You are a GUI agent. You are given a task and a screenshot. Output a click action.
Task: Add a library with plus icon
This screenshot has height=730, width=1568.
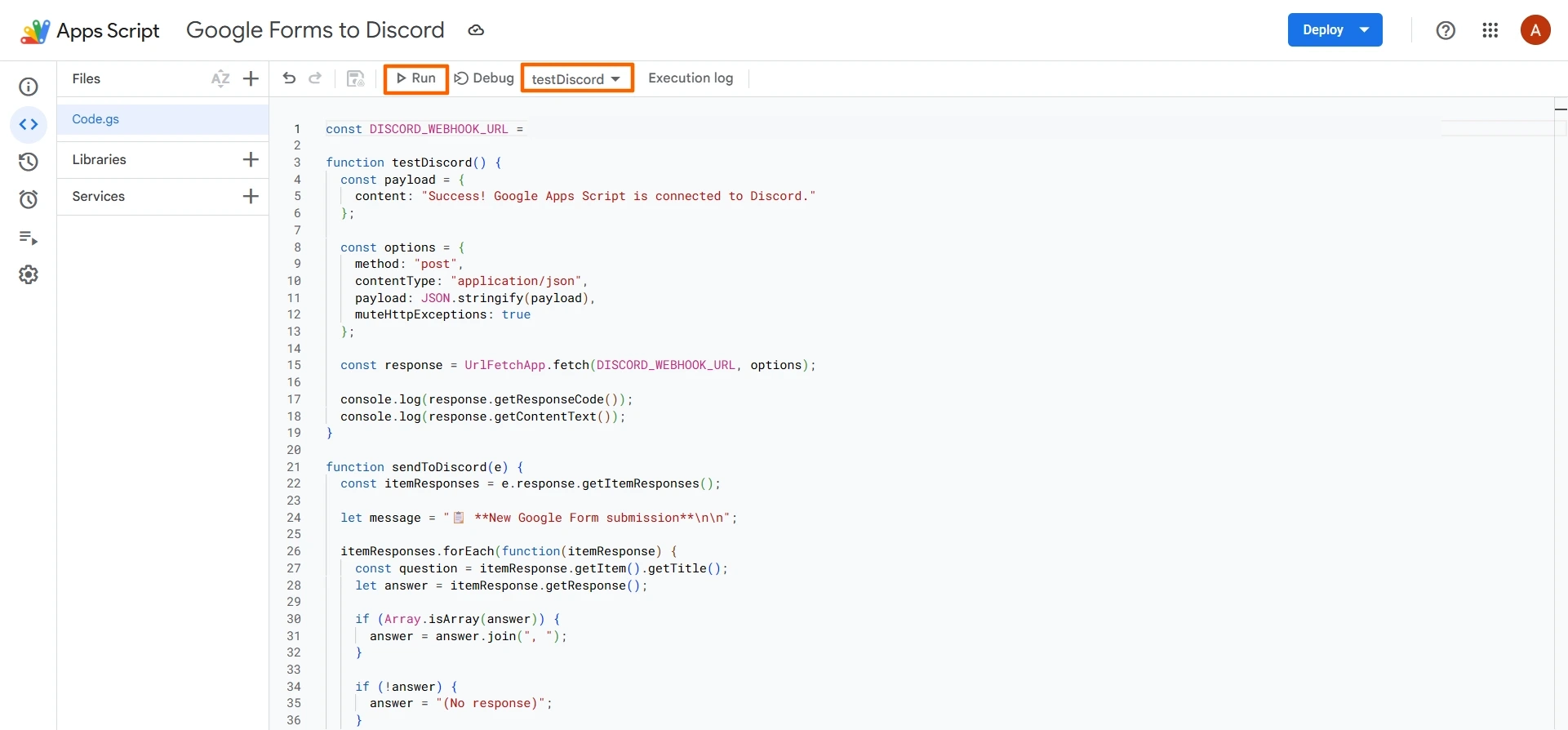pos(251,159)
